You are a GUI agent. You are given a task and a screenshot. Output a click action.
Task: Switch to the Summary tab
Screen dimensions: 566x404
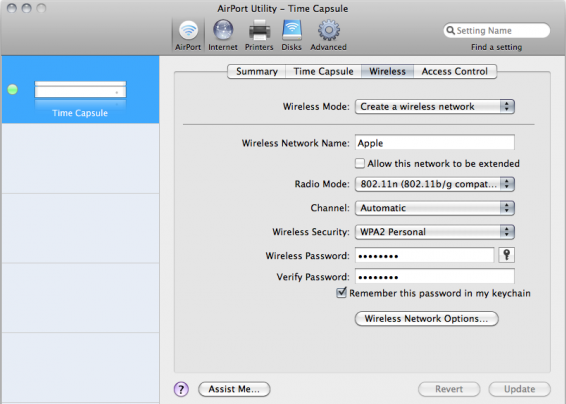point(257,71)
